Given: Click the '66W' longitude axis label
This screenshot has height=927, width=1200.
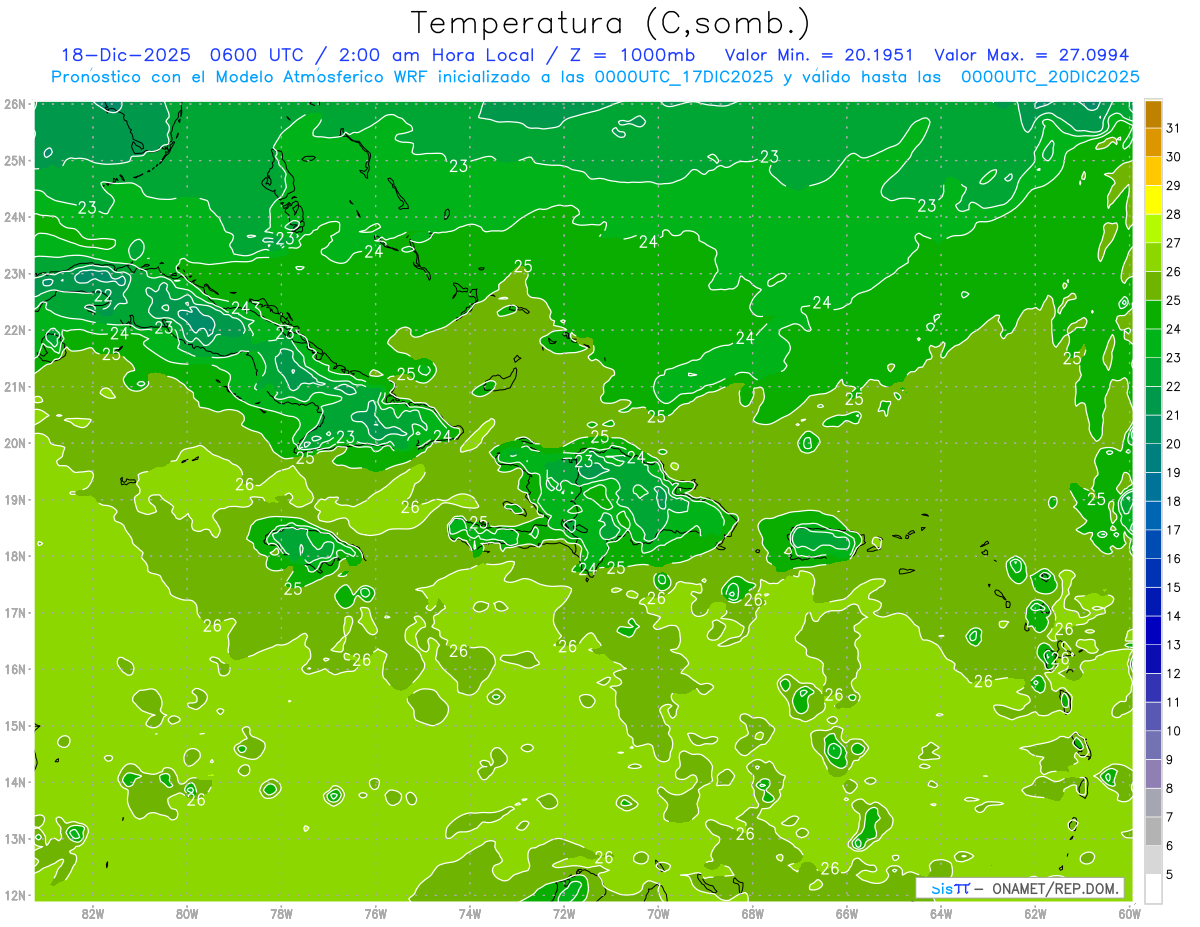Looking at the screenshot, I should click(x=846, y=913).
